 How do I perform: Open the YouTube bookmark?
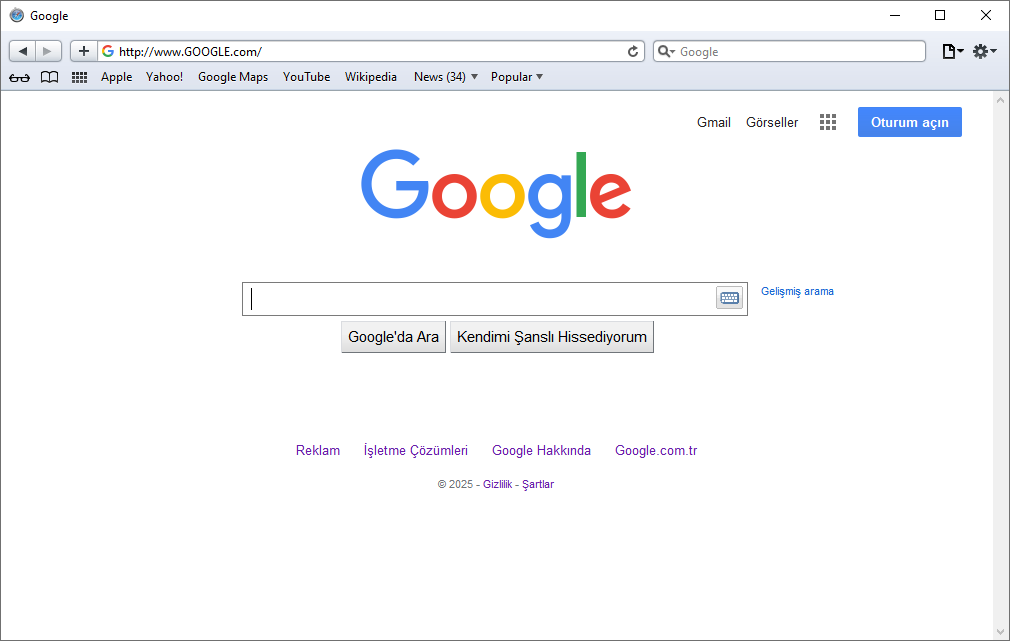307,77
